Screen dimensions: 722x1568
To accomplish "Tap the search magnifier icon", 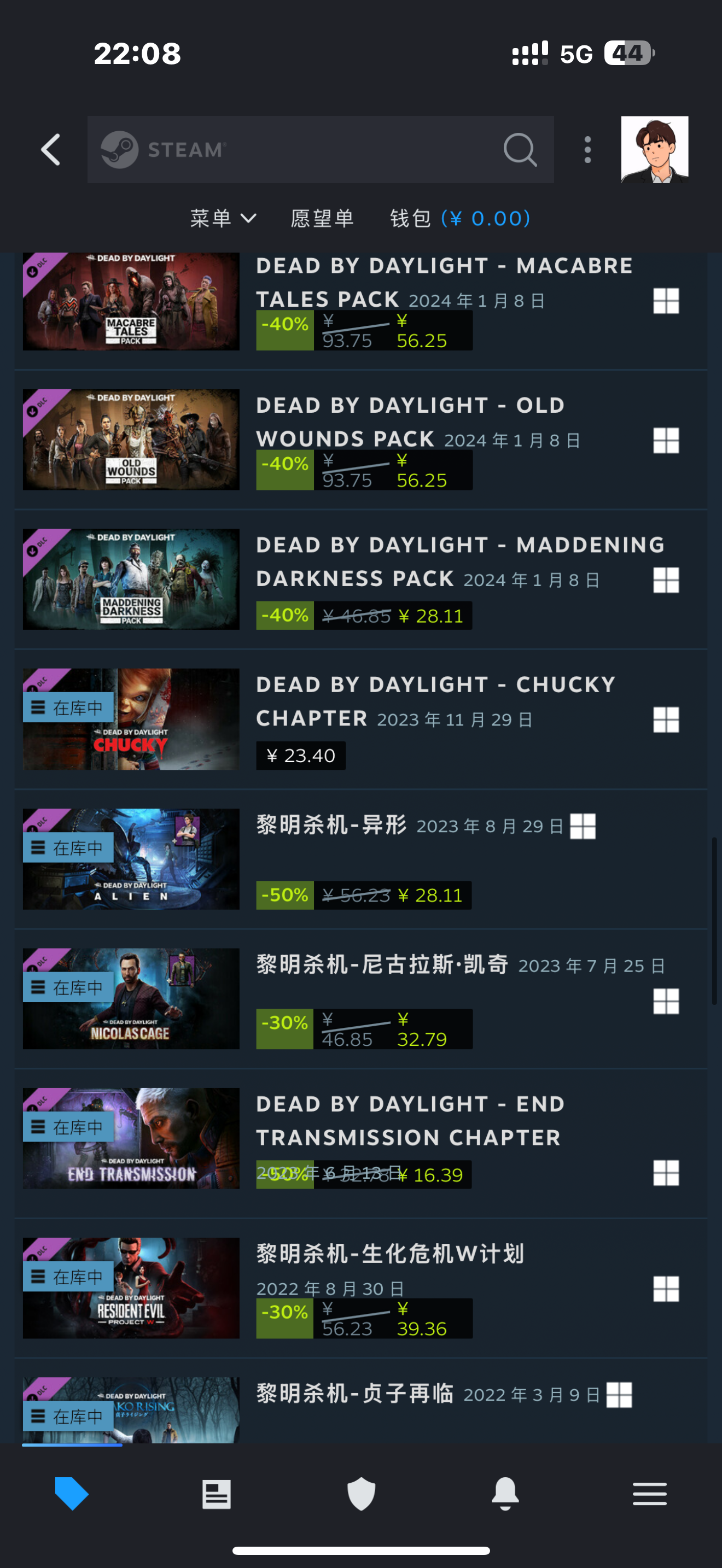I will 520,150.
